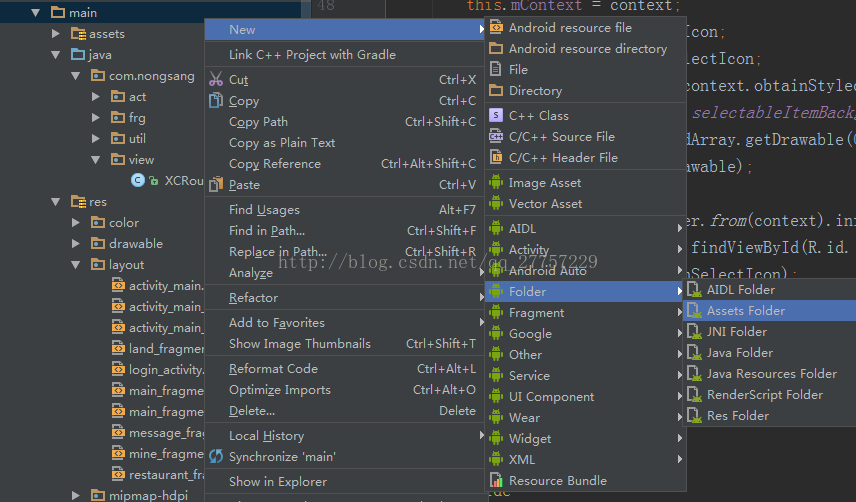This screenshot has height=502, width=856.
Task: Select Delete... menu entry
Action: [345, 411]
